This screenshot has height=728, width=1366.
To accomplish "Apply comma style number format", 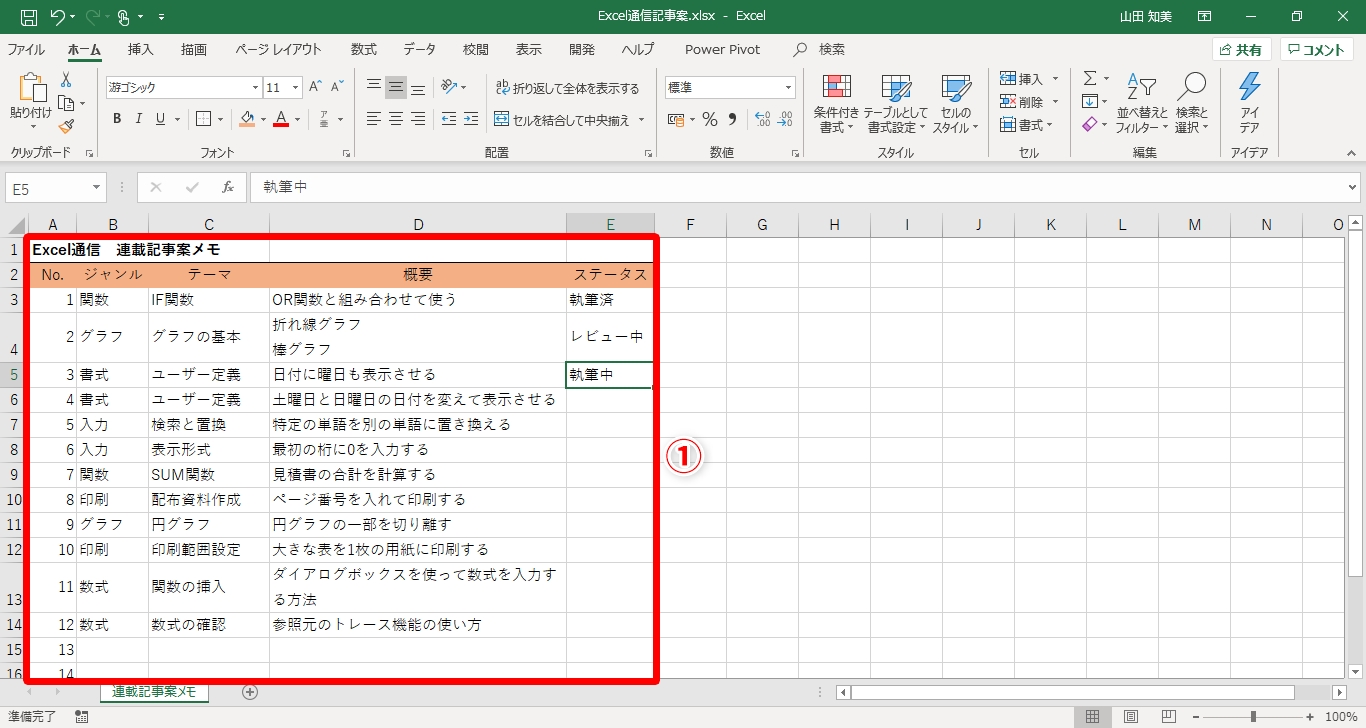I will pos(732,120).
